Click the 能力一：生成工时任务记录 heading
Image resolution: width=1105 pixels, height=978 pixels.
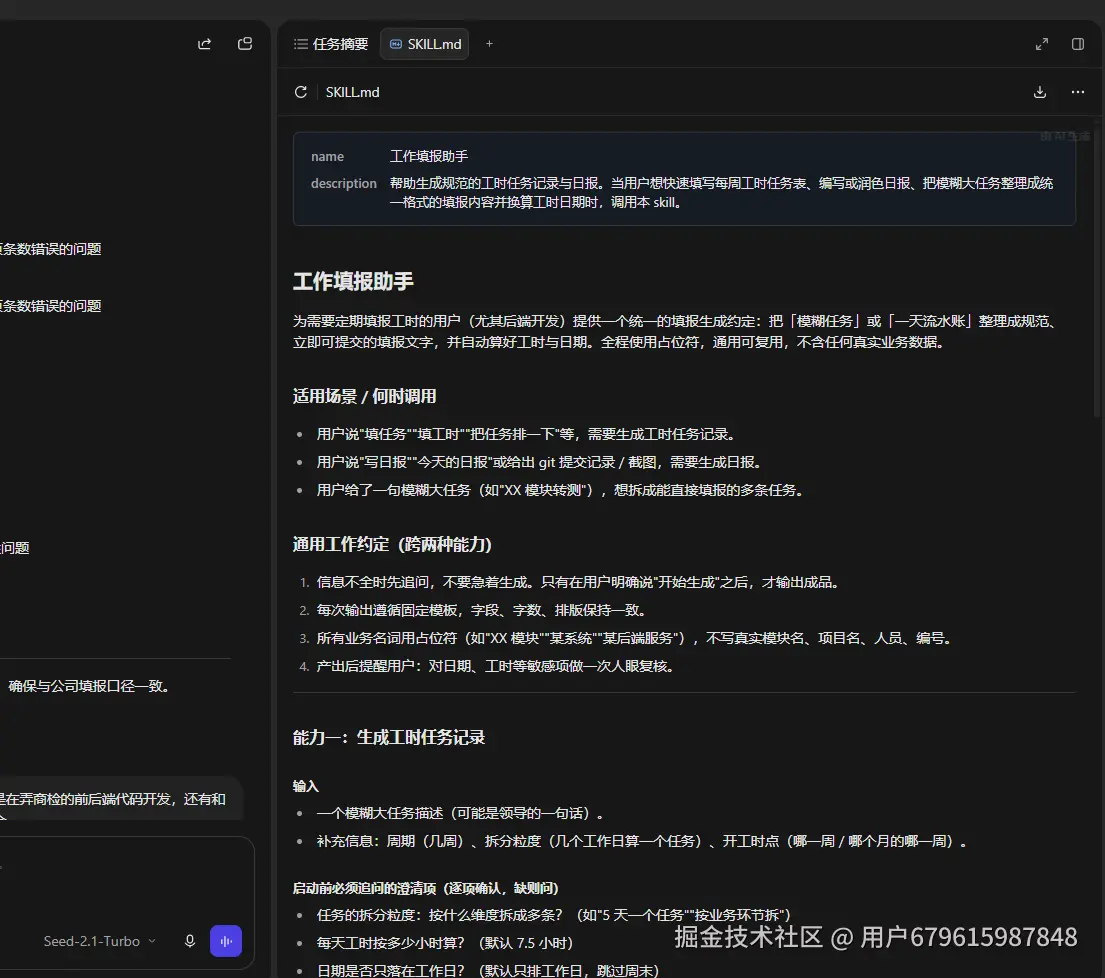click(x=388, y=738)
